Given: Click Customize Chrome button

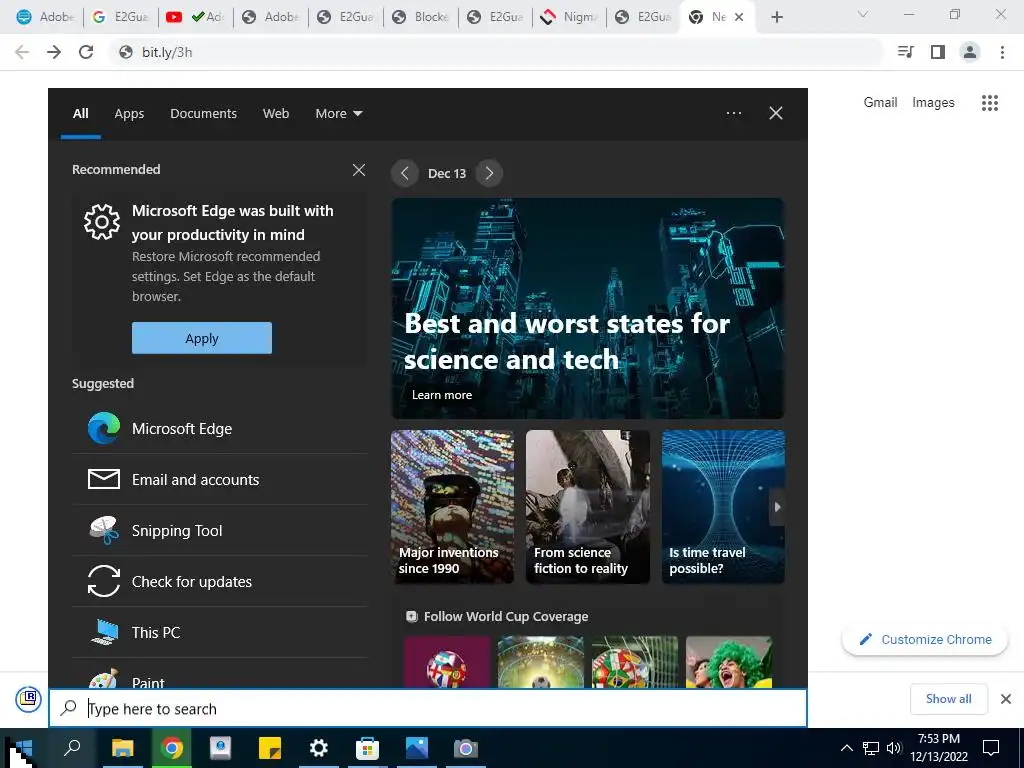Looking at the screenshot, I should (925, 639).
